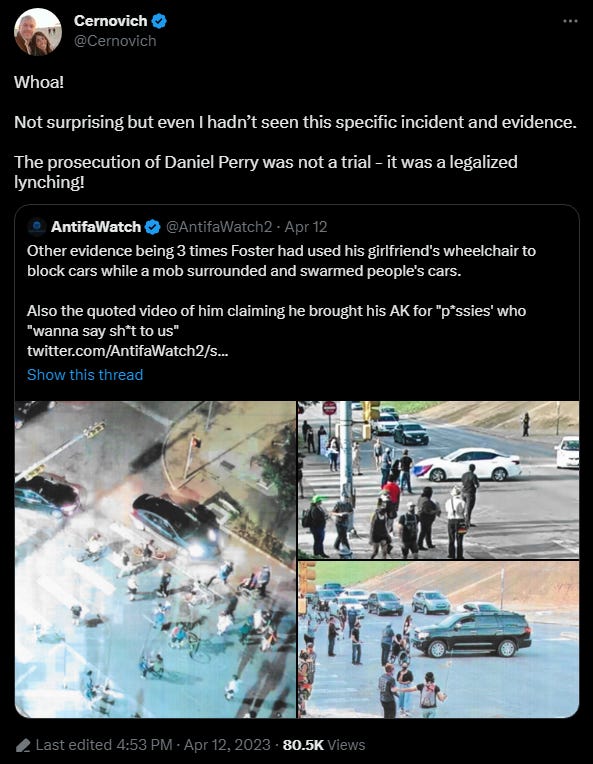Image resolution: width=593 pixels, height=764 pixels.
Task: Open the Cernovich display name link
Action: coord(110,21)
